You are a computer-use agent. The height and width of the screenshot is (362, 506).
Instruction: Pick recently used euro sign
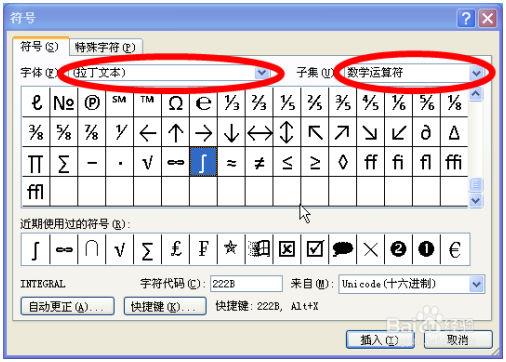(455, 249)
